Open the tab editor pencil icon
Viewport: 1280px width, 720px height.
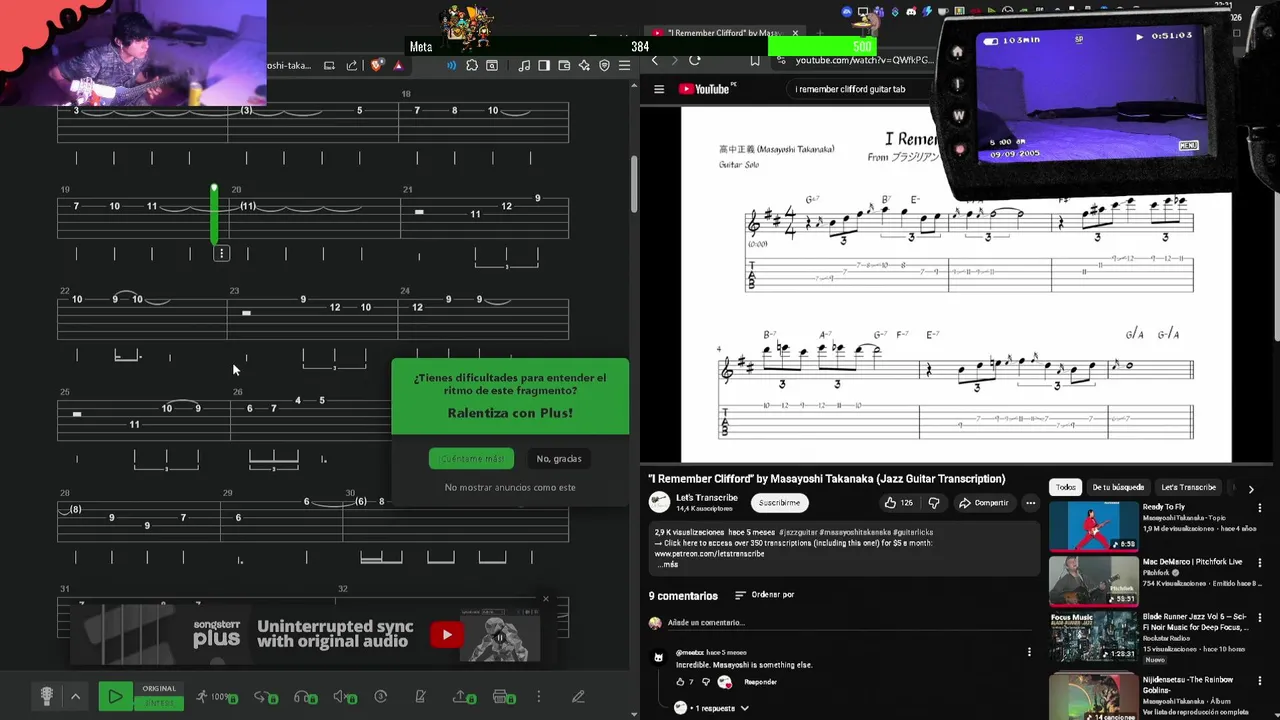pyautogui.click(x=578, y=697)
